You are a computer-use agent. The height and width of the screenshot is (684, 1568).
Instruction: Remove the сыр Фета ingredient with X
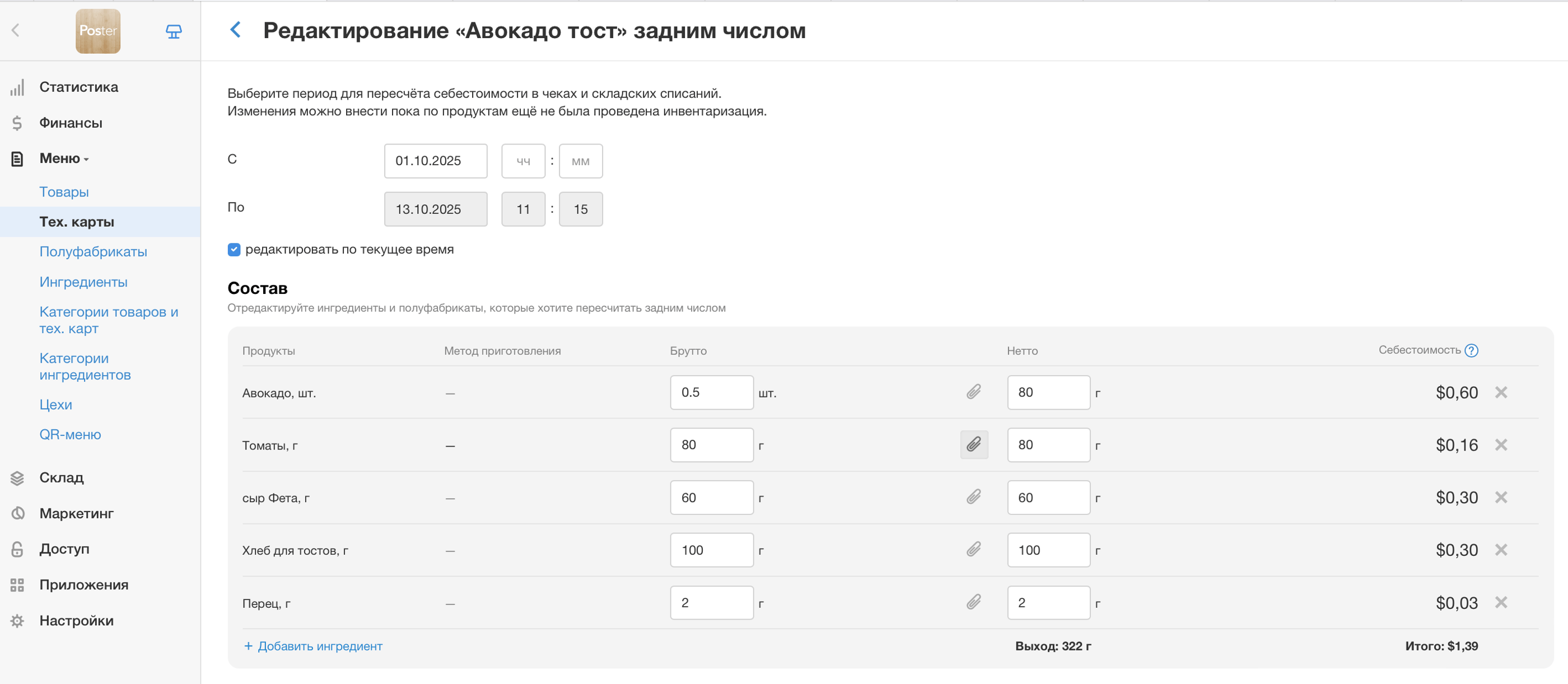[x=1500, y=497]
